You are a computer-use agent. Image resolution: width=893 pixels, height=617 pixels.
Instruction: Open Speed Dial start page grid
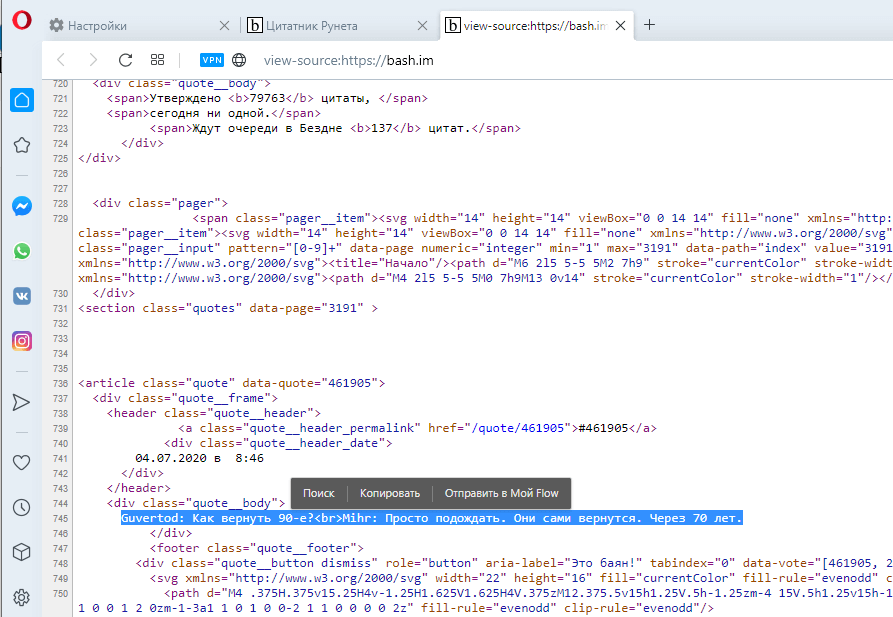click(x=157, y=60)
